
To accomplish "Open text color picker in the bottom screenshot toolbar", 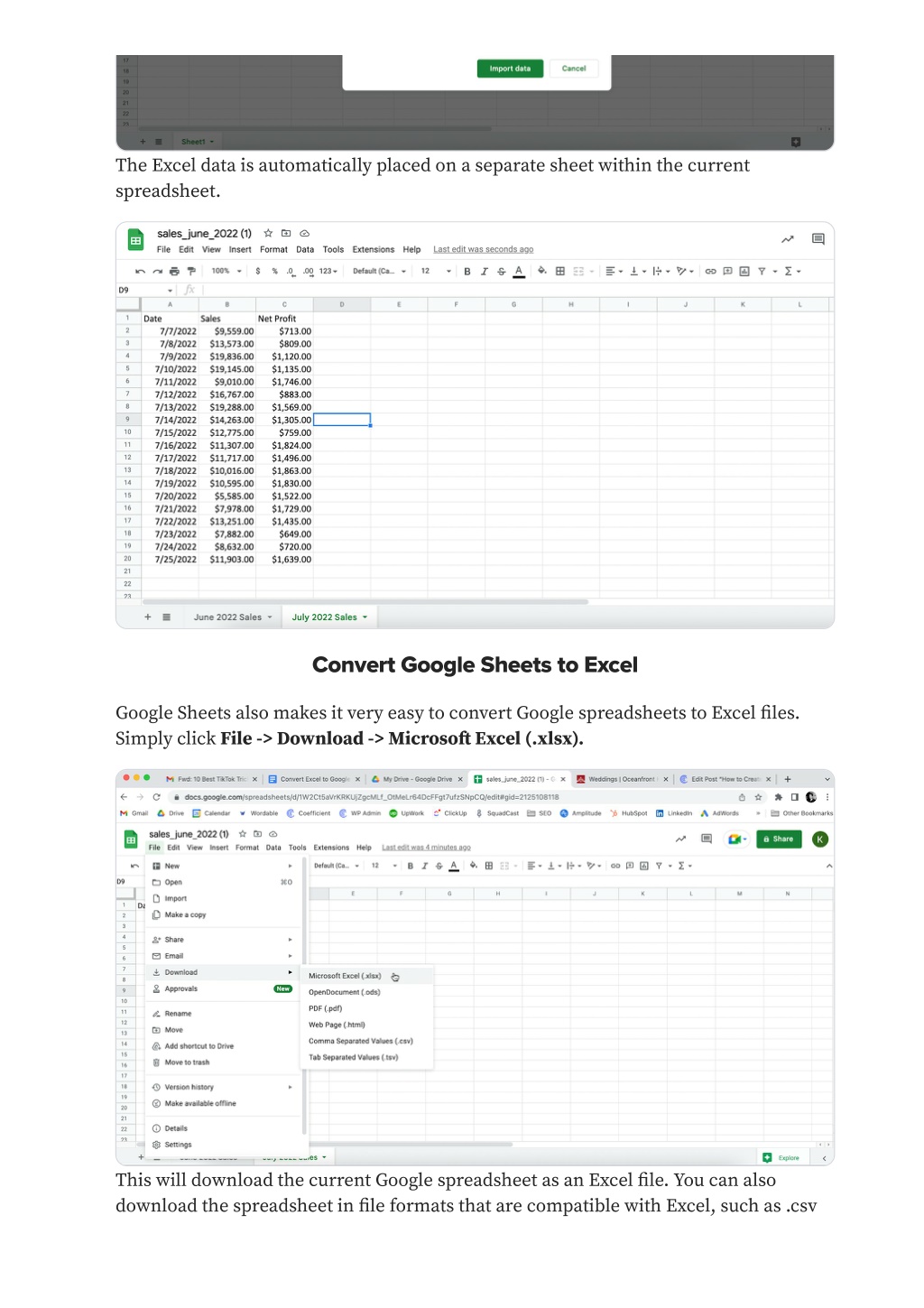I will [454, 867].
